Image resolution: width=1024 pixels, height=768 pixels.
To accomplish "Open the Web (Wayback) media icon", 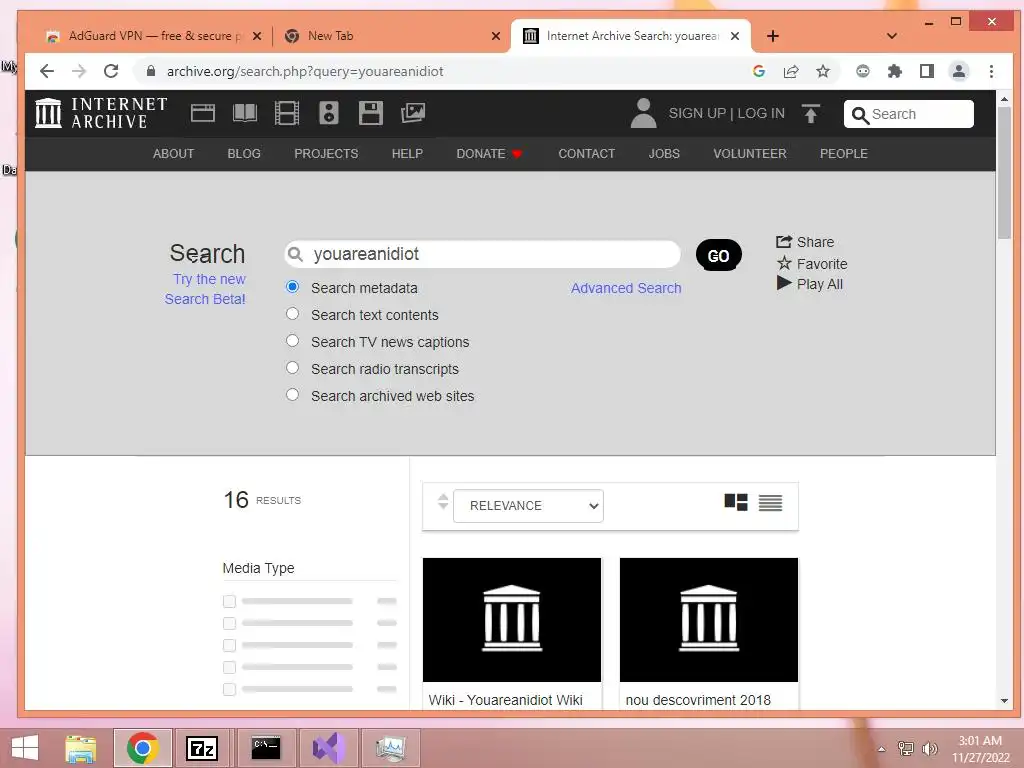I will [x=202, y=113].
